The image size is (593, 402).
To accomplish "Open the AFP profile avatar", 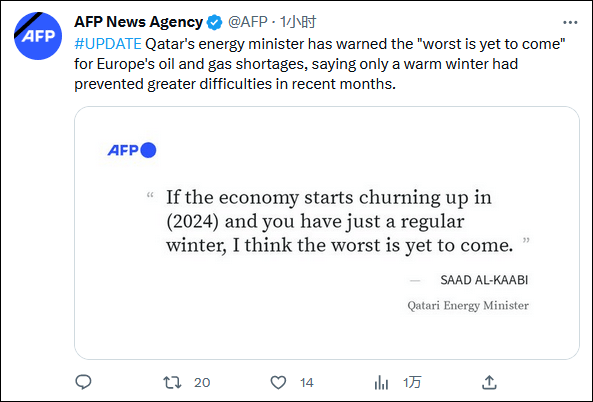I will pyautogui.click(x=38, y=36).
